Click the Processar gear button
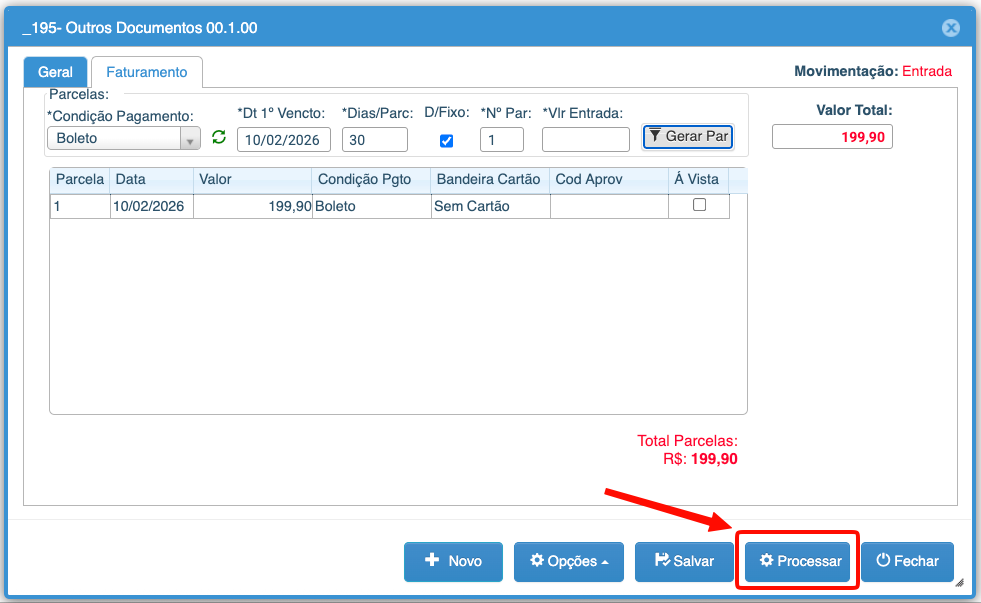 799,561
